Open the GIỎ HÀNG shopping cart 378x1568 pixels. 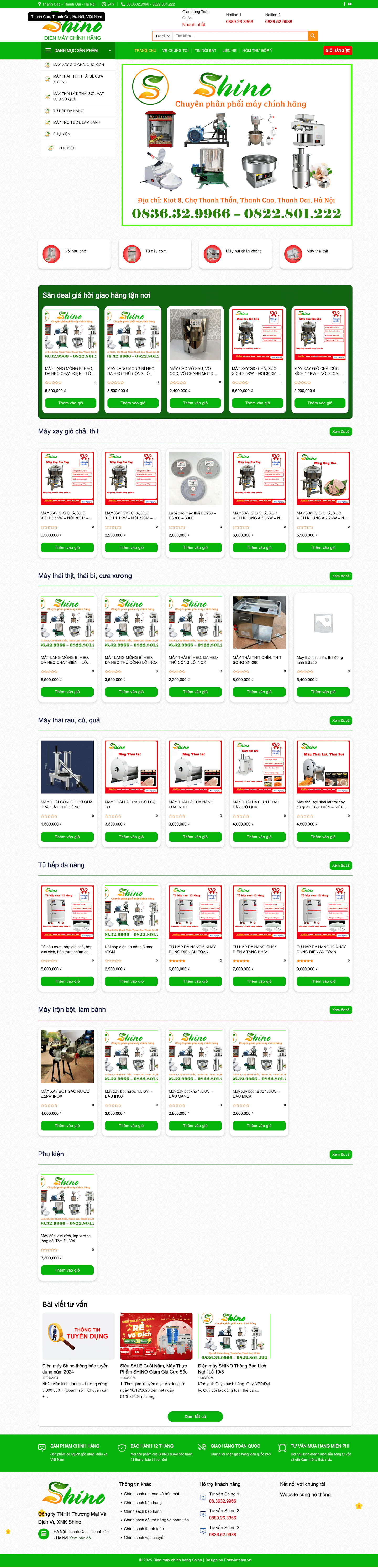(337, 50)
